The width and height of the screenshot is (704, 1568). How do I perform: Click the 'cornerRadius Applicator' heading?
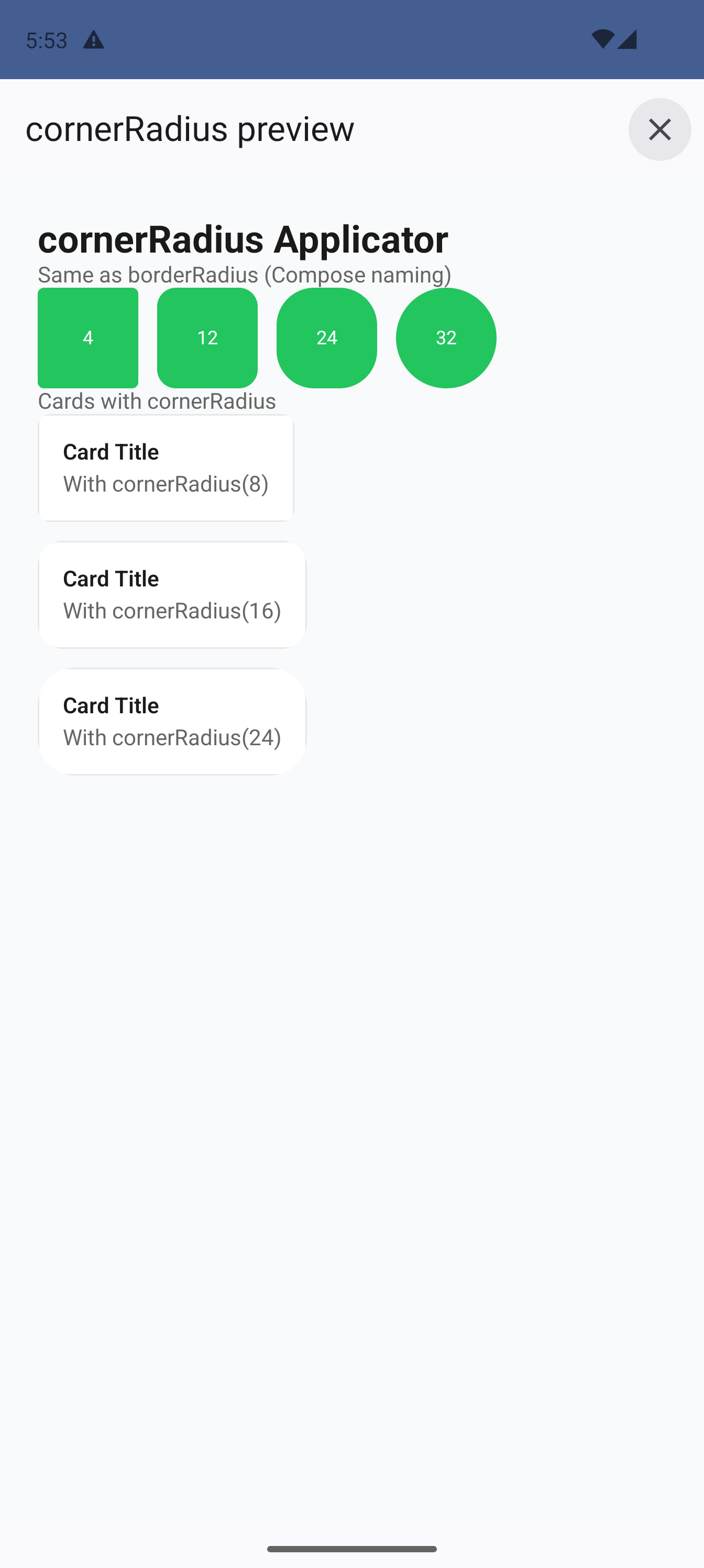(243, 238)
